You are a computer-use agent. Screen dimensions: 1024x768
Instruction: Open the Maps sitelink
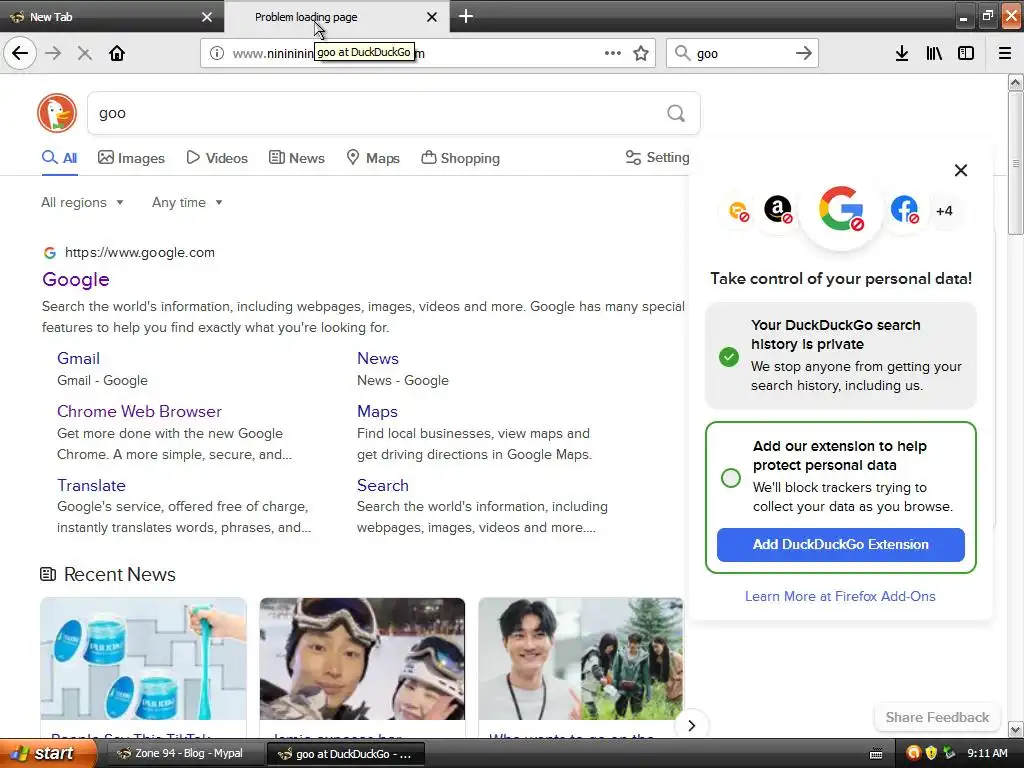(377, 411)
